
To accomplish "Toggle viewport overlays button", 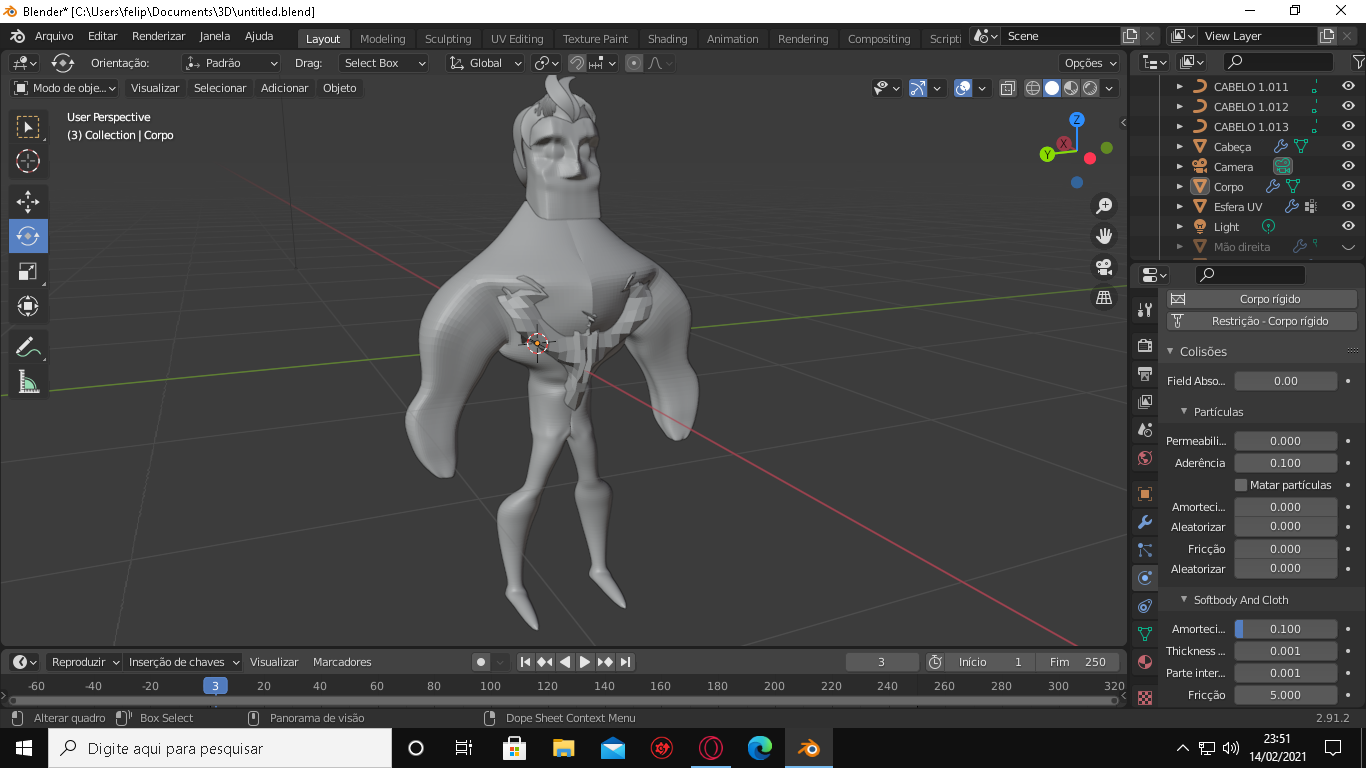I will tap(963, 88).
